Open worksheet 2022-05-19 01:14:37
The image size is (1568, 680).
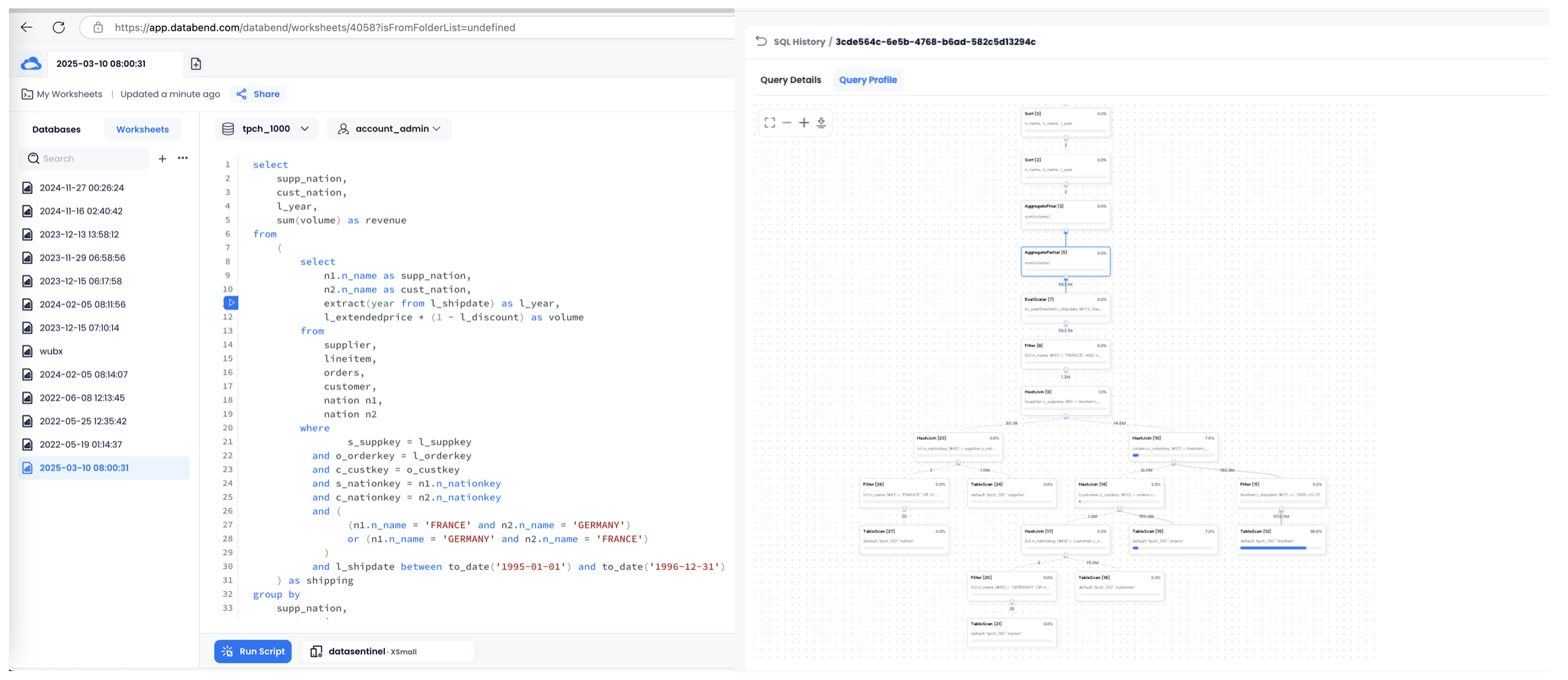coord(104,444)
